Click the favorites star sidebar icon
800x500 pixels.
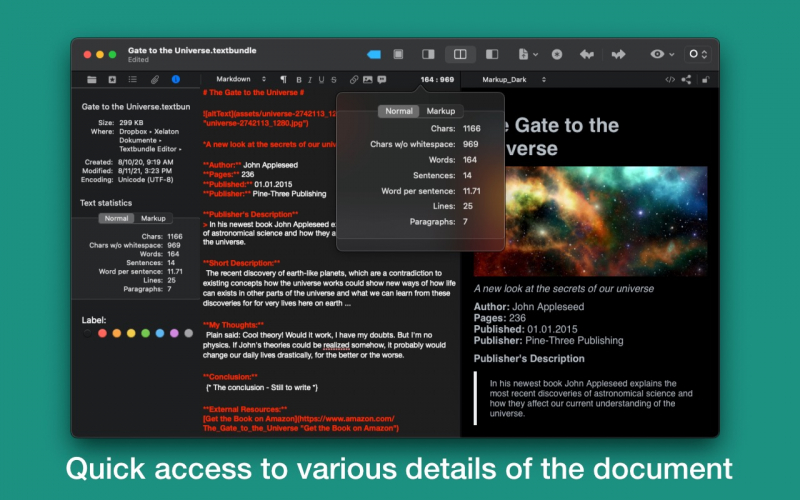[x=112, y=79]
